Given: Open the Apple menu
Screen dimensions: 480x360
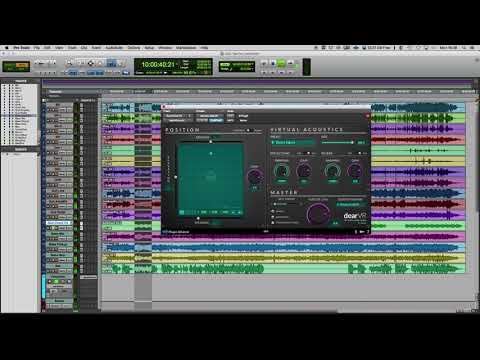Looking at the screenshot, I should (x=6, y=48).
